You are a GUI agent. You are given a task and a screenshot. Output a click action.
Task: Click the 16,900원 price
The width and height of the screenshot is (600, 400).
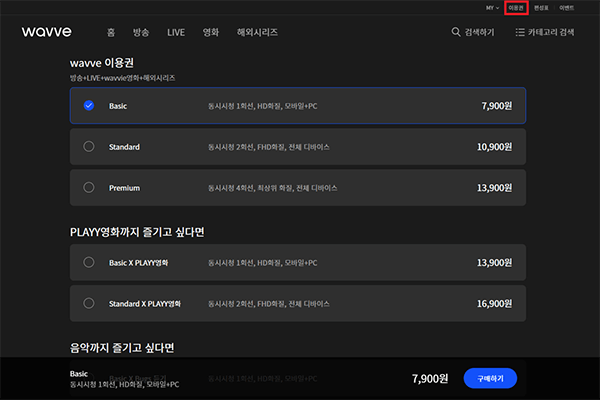click(x=494, y=304)
